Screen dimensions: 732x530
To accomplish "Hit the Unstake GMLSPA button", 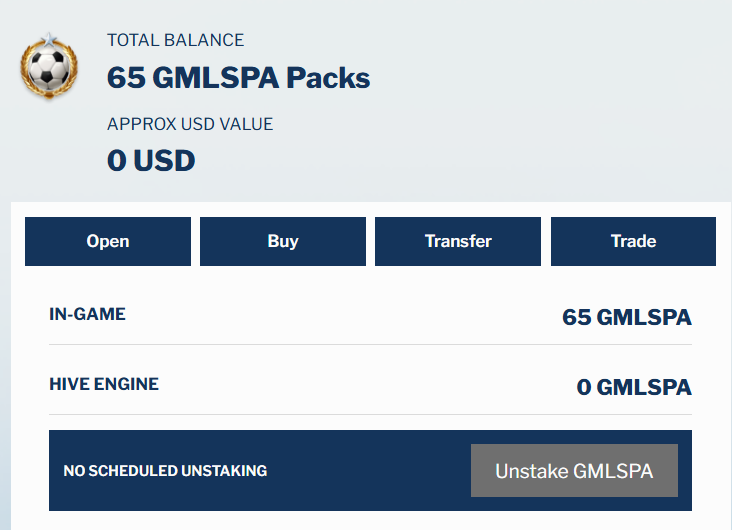I will [574, 470].
